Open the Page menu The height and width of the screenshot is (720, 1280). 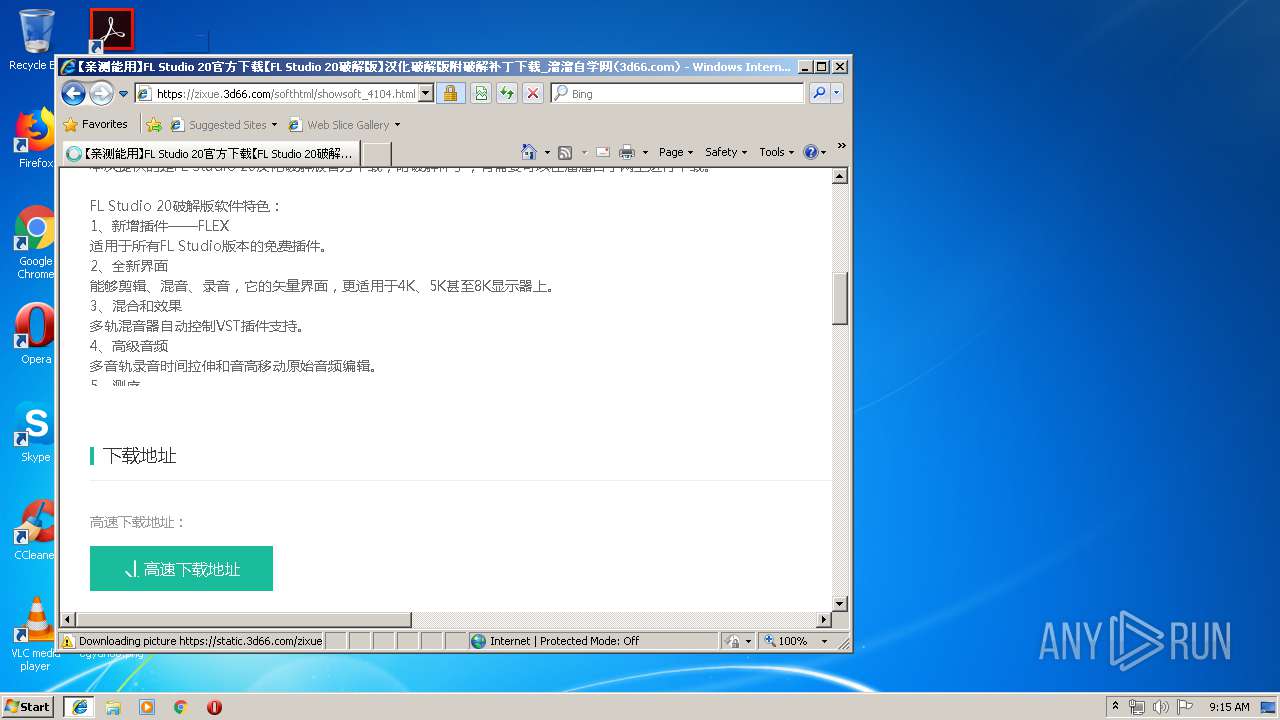[676, 152]
